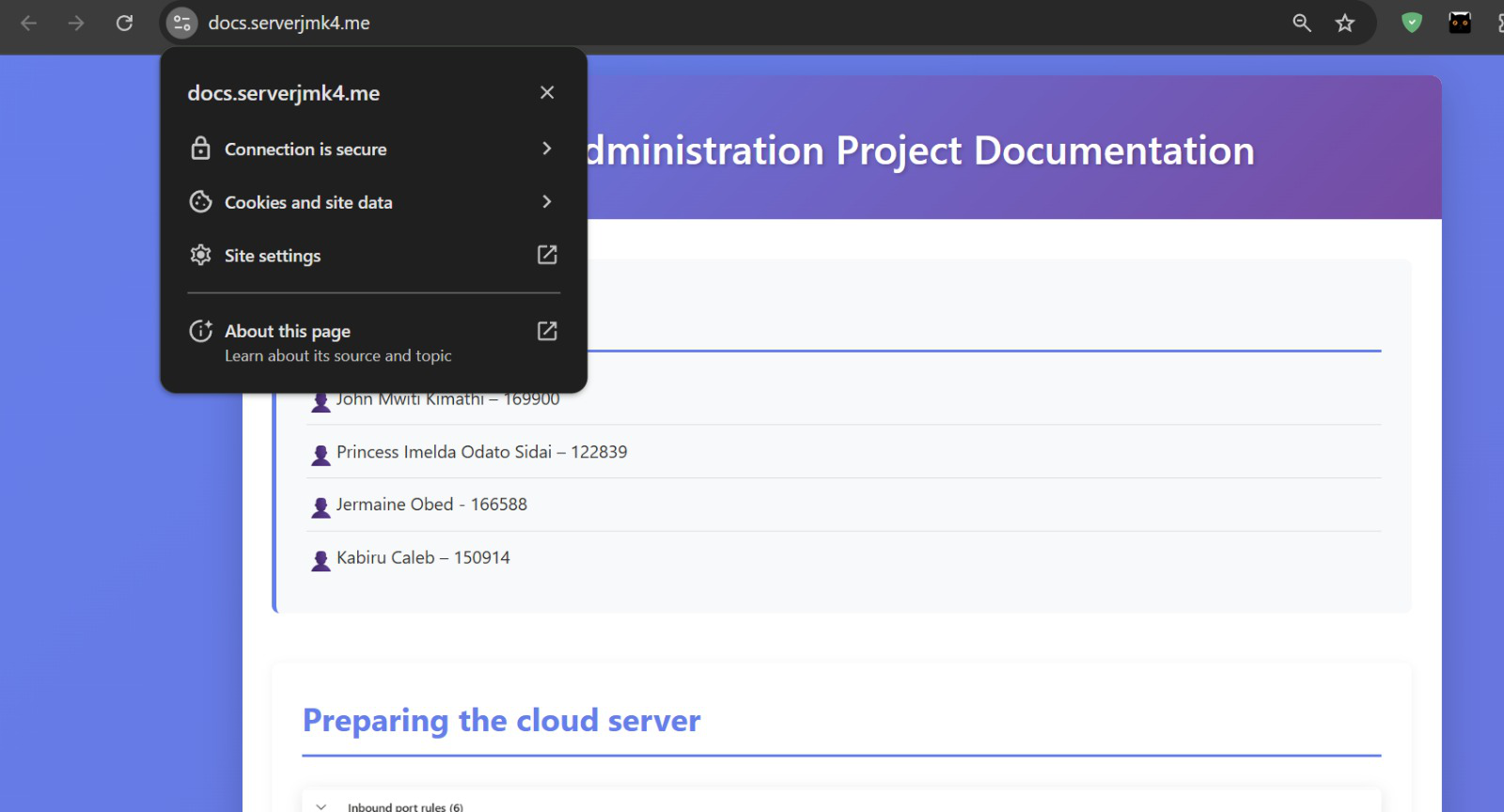Screen dimensions: 1504x812
Task: Click the external link icon for Site settings
Action: point(547,255)
